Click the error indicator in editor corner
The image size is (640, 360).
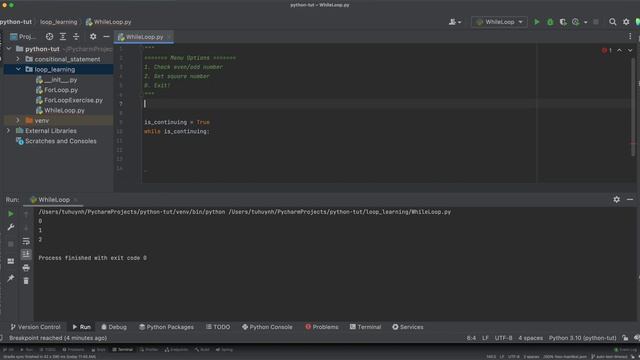[x=607, y=50]
